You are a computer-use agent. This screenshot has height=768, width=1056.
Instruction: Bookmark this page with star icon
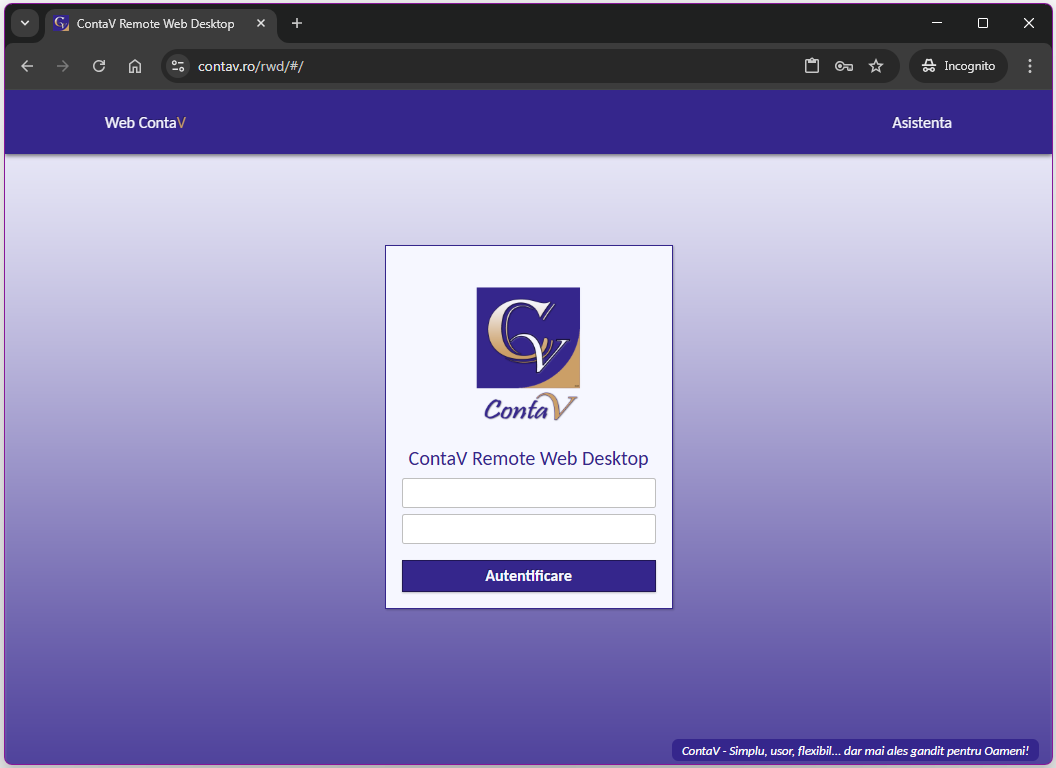(876, 66)
